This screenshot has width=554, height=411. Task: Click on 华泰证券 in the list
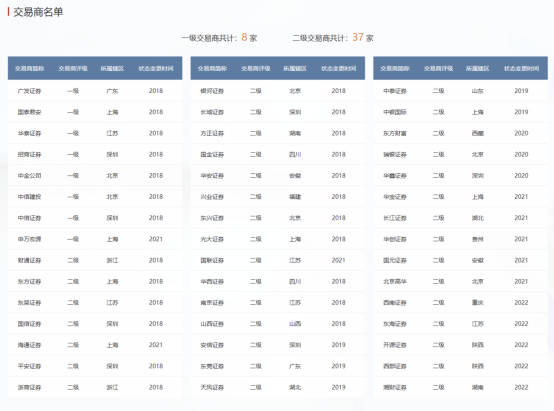click(x=29, y=133)
